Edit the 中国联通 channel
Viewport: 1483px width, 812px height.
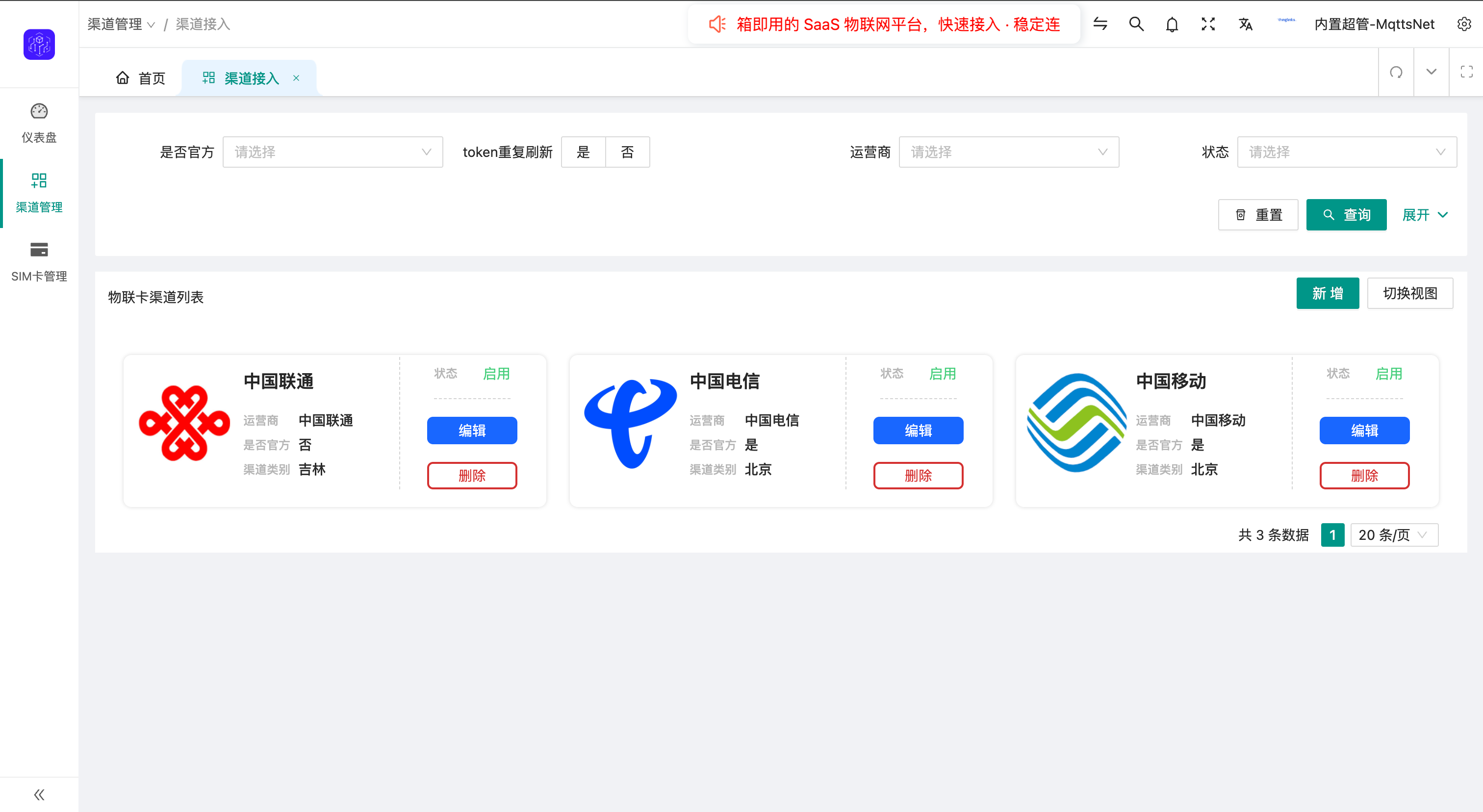[472, 430]
